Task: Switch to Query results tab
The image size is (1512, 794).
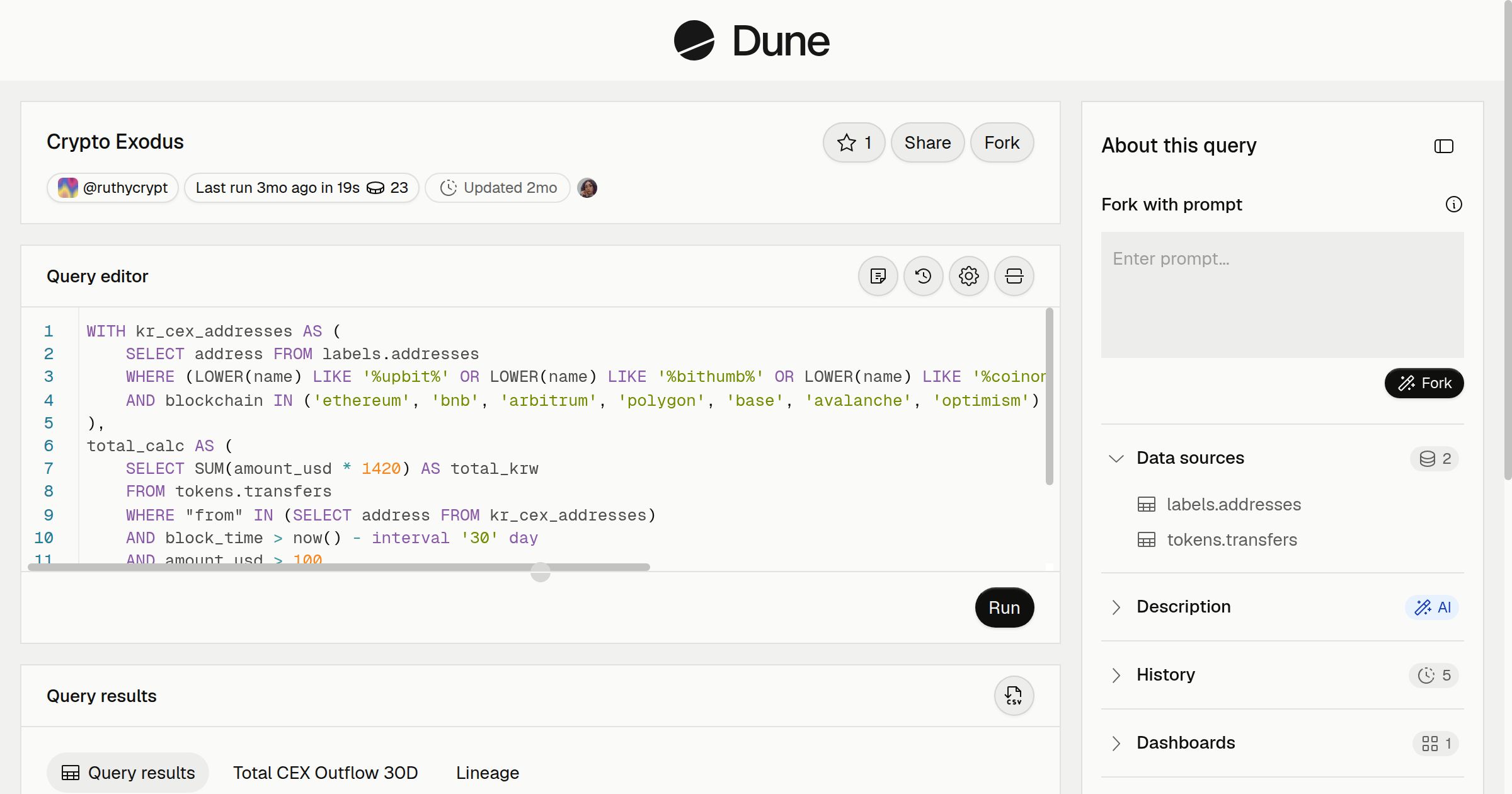Action: [128, 773]
